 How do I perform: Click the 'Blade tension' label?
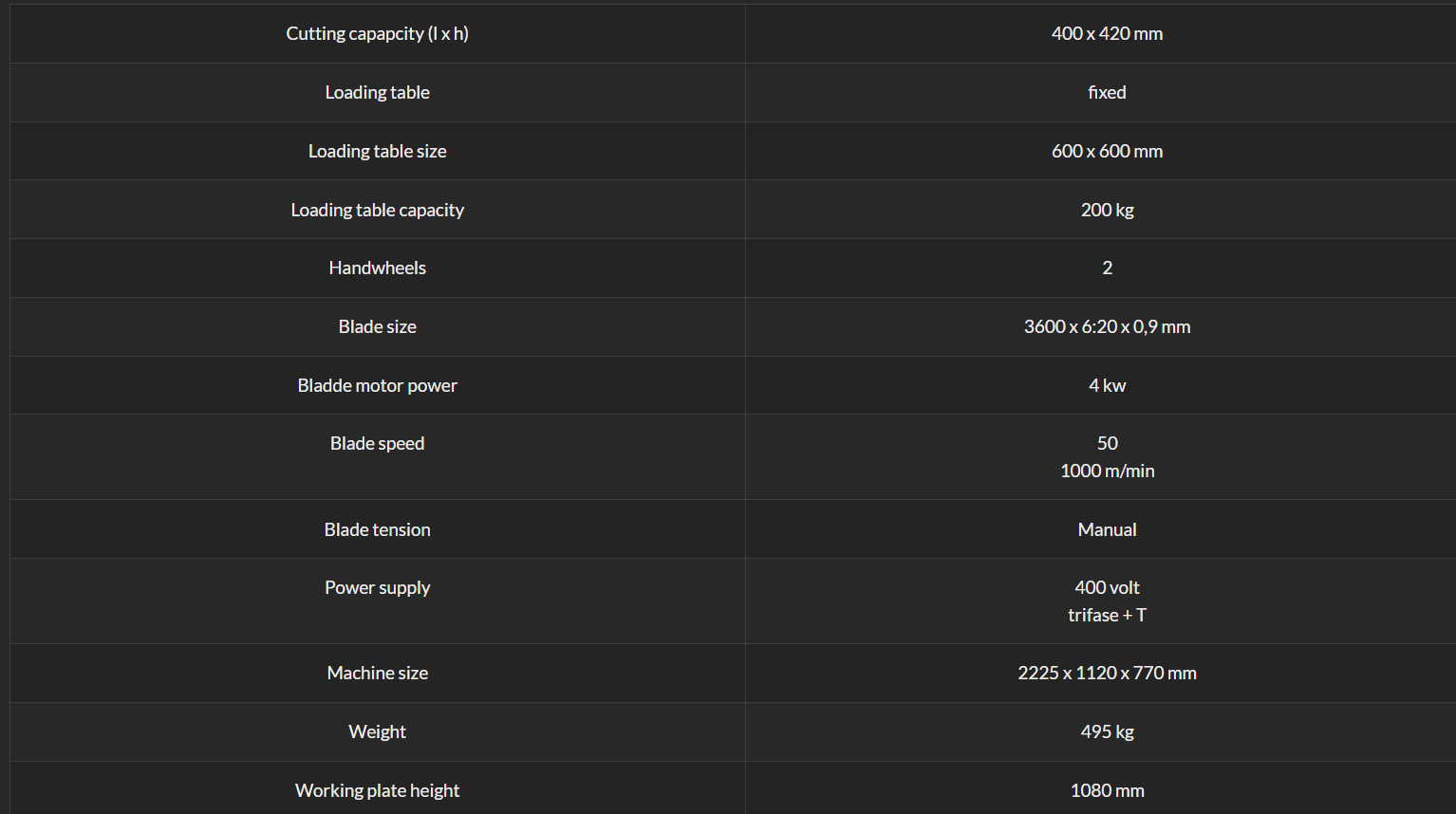click(x=378, y=530)
